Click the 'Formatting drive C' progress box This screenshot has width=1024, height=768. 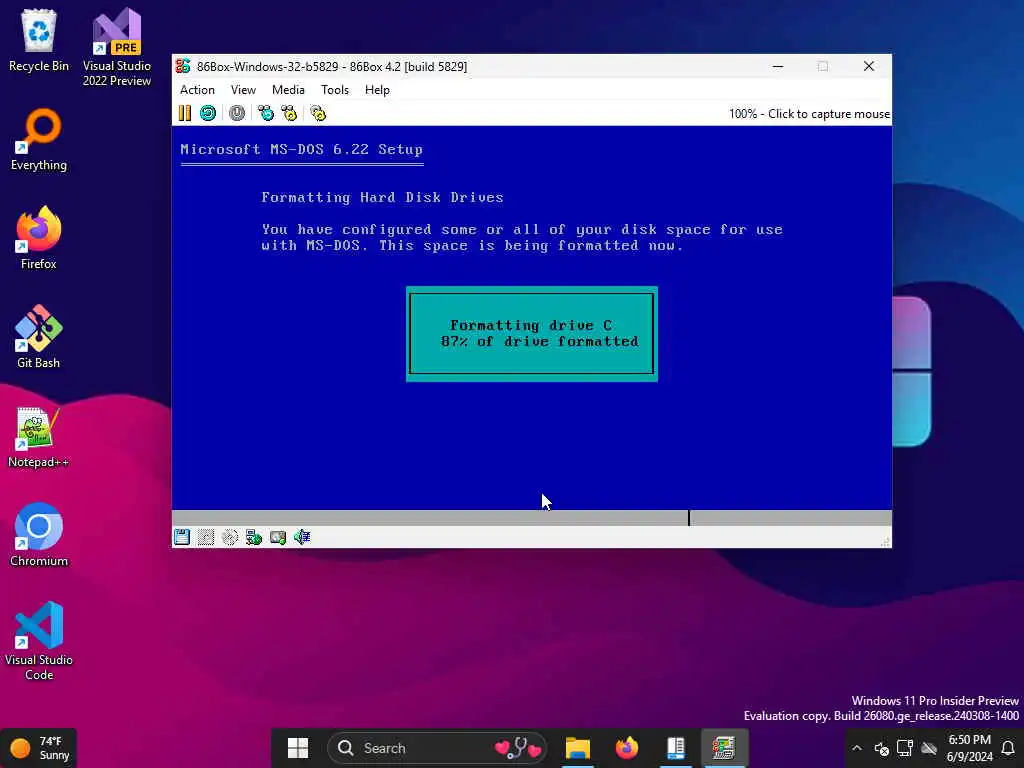pos(532,334)
